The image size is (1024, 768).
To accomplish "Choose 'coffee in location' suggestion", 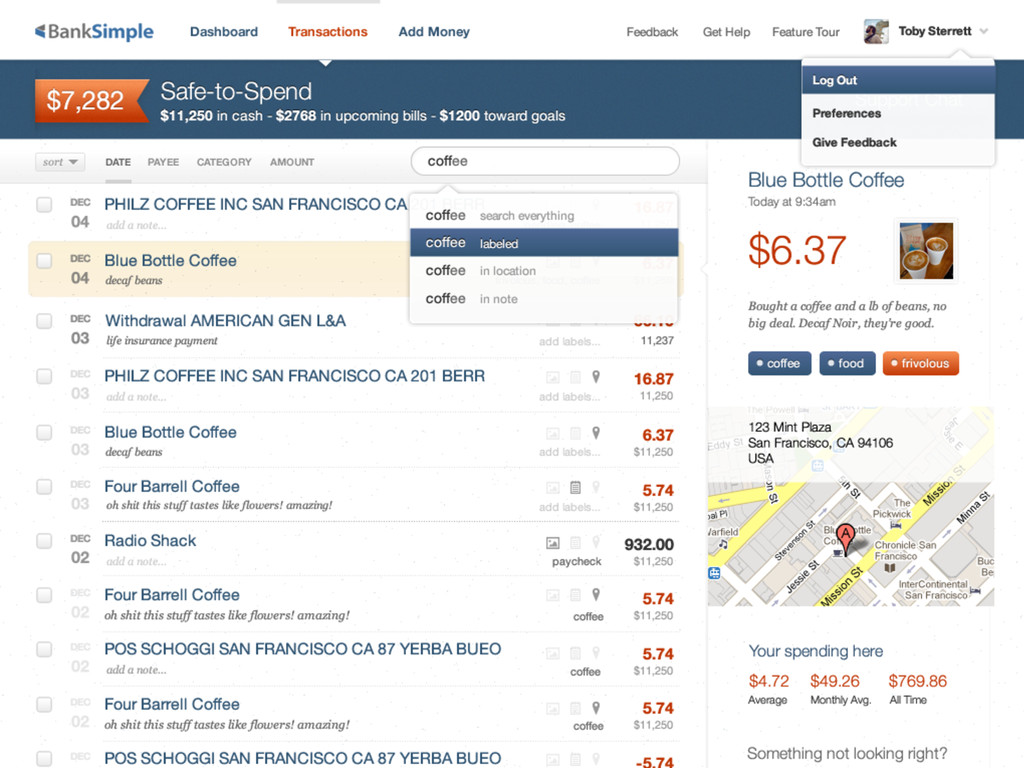I will [544, 270].
